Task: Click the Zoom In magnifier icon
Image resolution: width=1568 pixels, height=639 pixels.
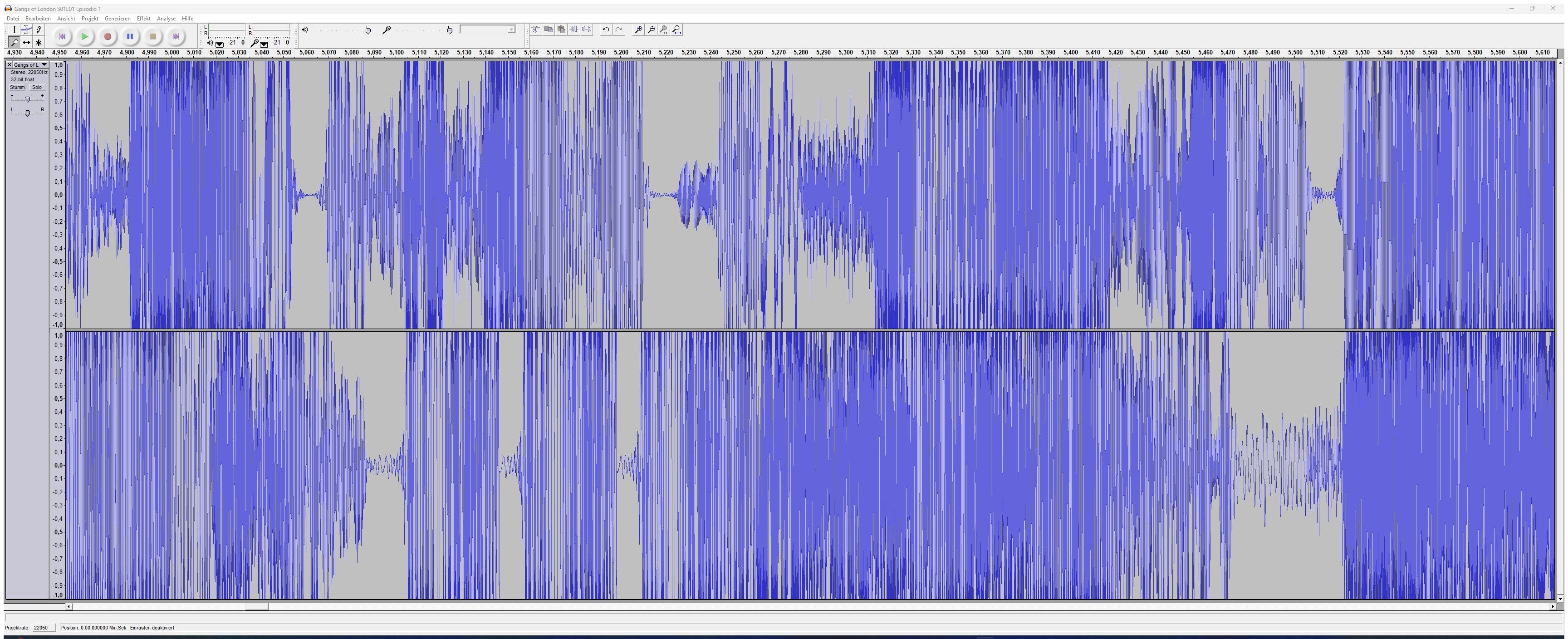Action: (638, 29)
